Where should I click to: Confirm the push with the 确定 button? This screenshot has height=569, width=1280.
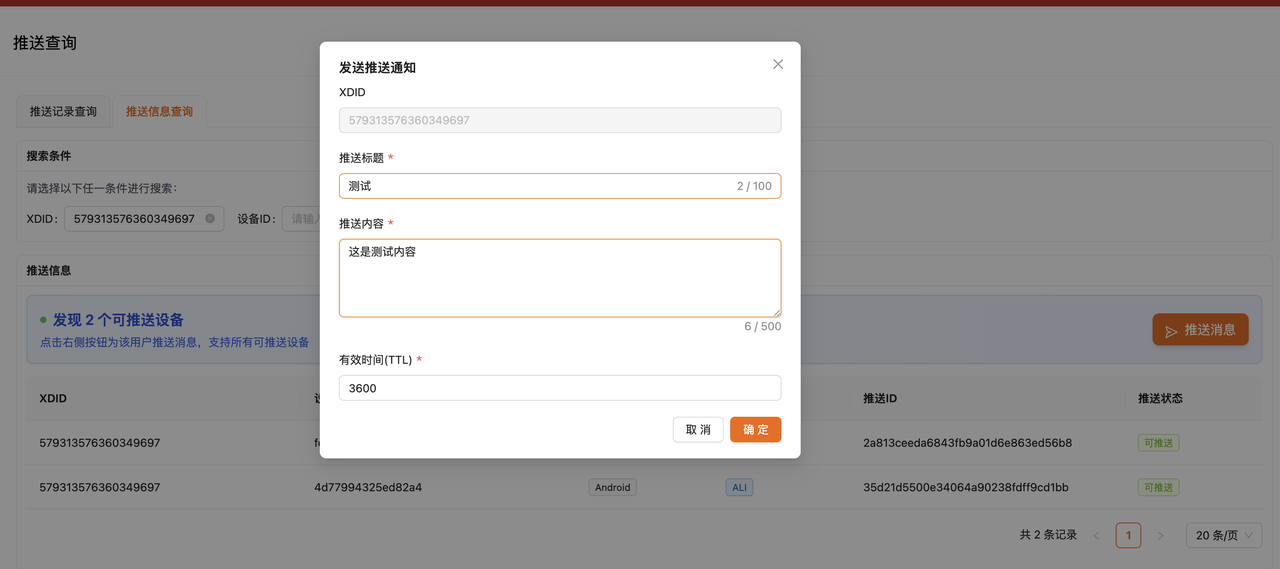(755, 430)
